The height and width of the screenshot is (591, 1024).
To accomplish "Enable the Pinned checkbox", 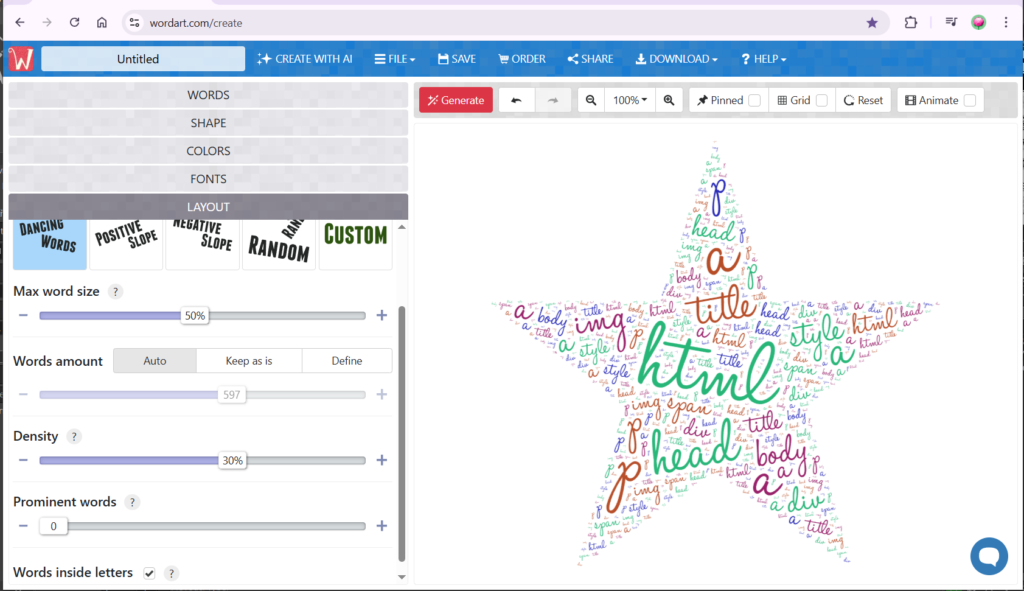I will [x=755, y=100].
